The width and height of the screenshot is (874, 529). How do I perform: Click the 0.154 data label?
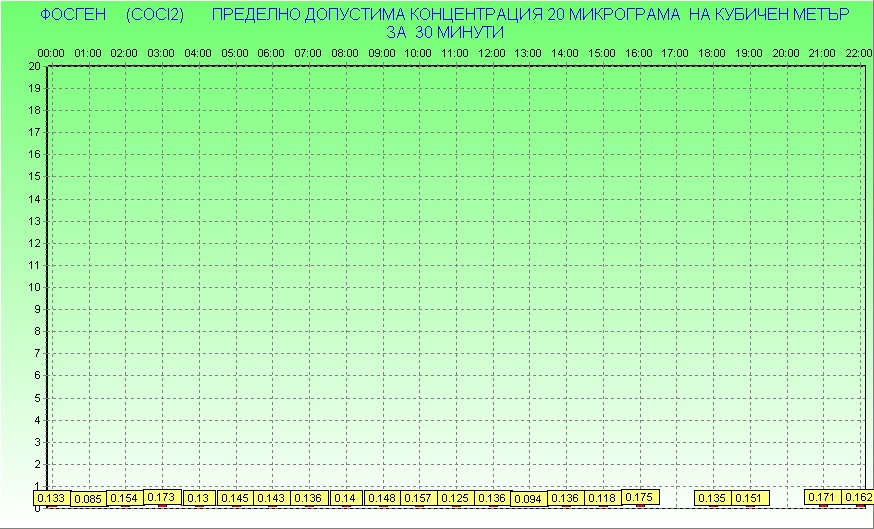pyautogui.click(x=124, y=498)
